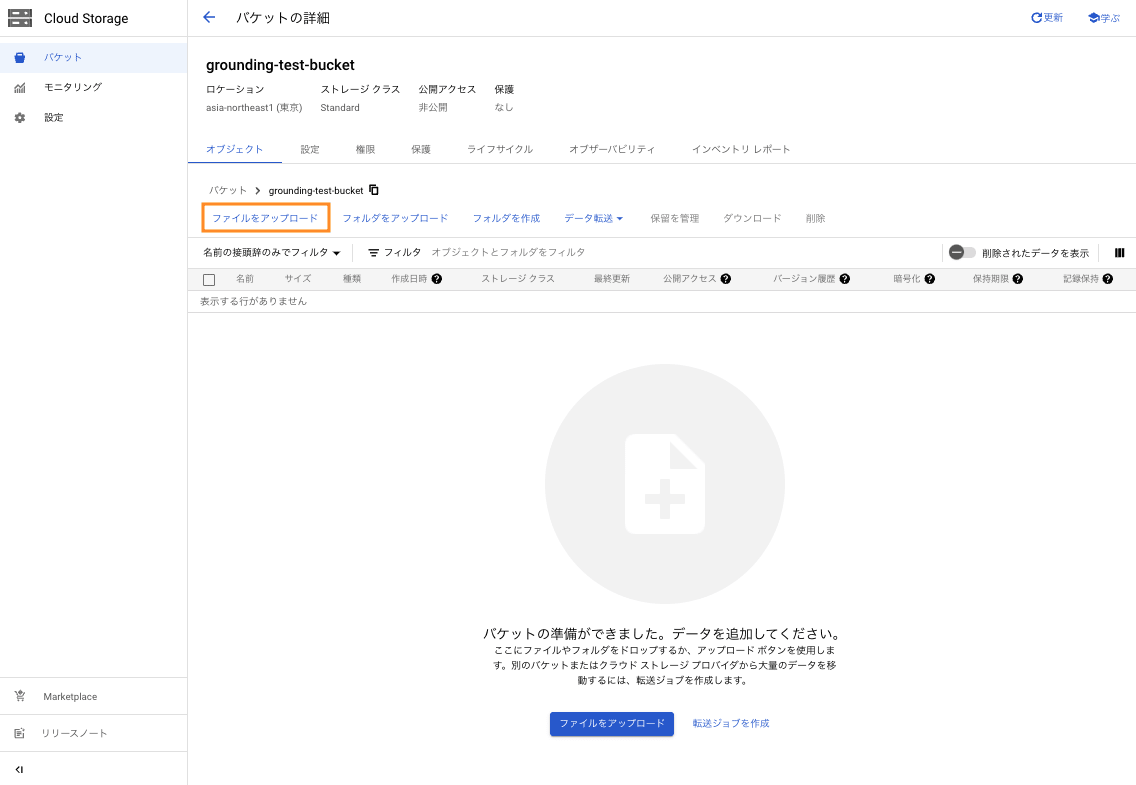Screen dimensions: 1136x785
Task: Click help icon next to 公開アクセス column
Action: [726, 279]
